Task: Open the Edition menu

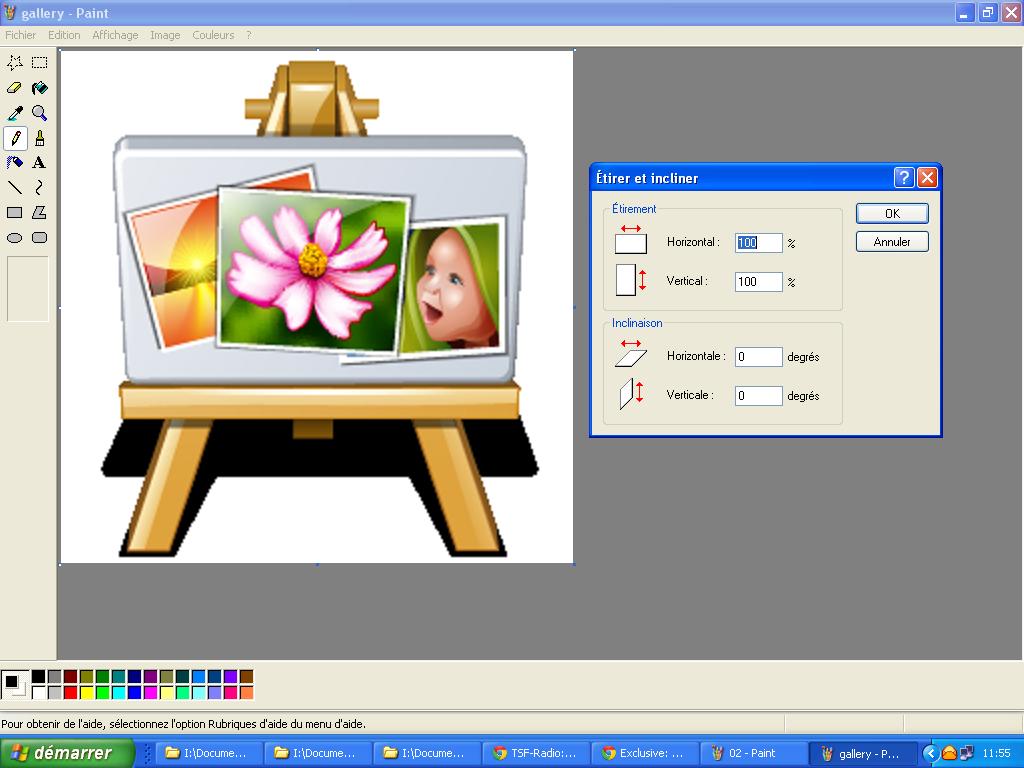Action: (64, 35)
